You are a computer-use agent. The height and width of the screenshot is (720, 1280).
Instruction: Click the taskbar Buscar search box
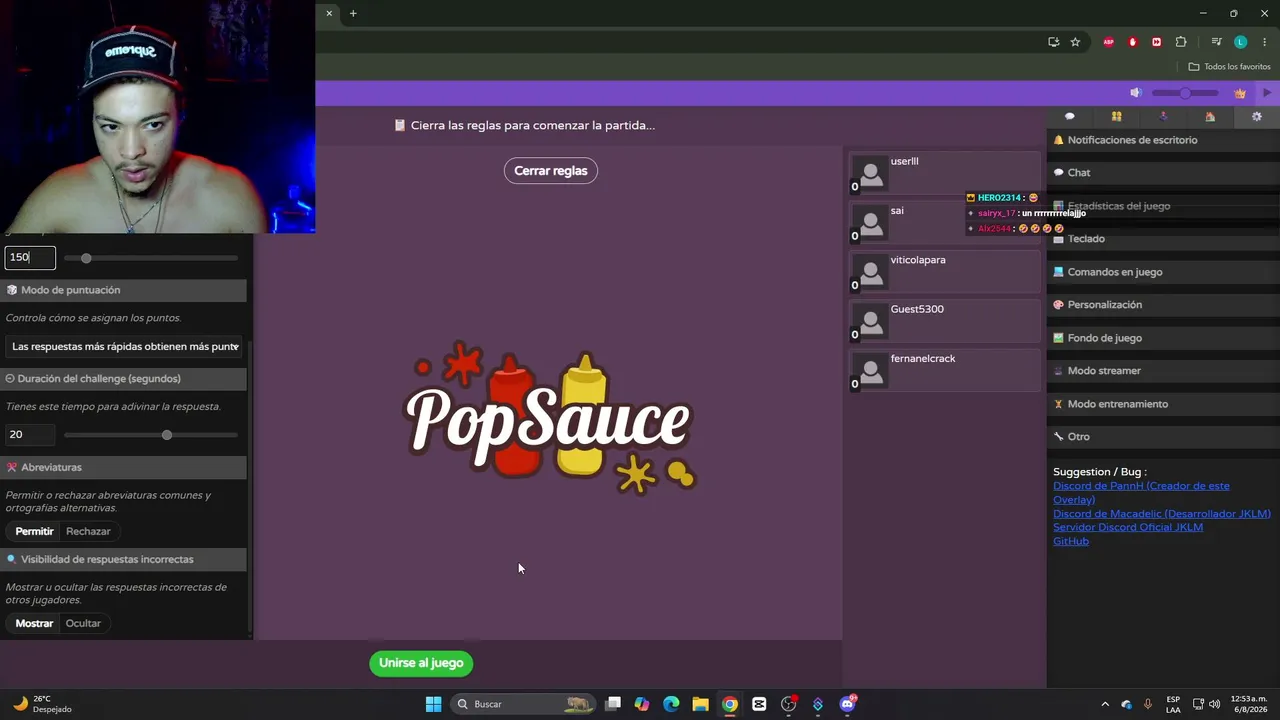[x=524, y=704]
